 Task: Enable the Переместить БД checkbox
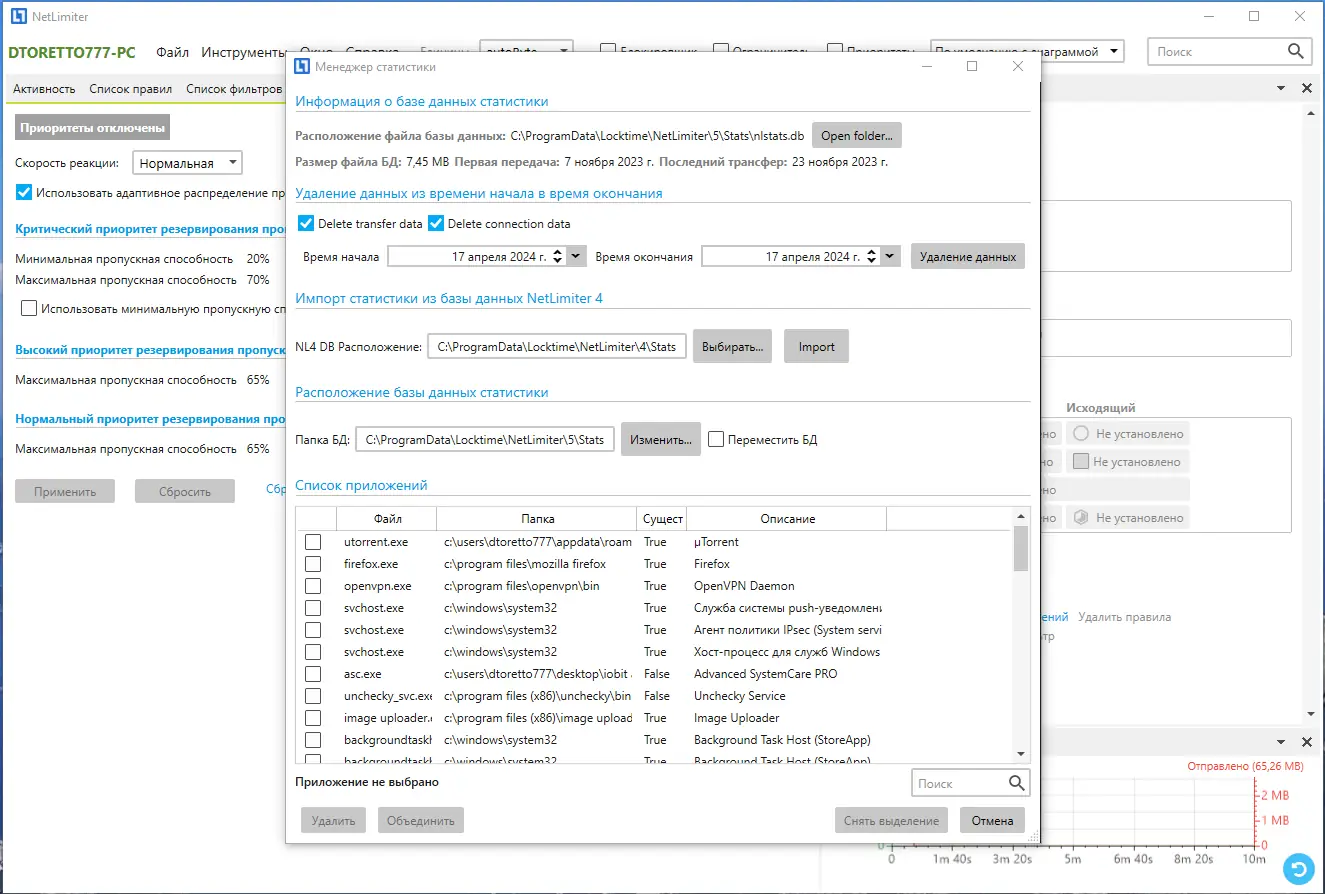716,439
